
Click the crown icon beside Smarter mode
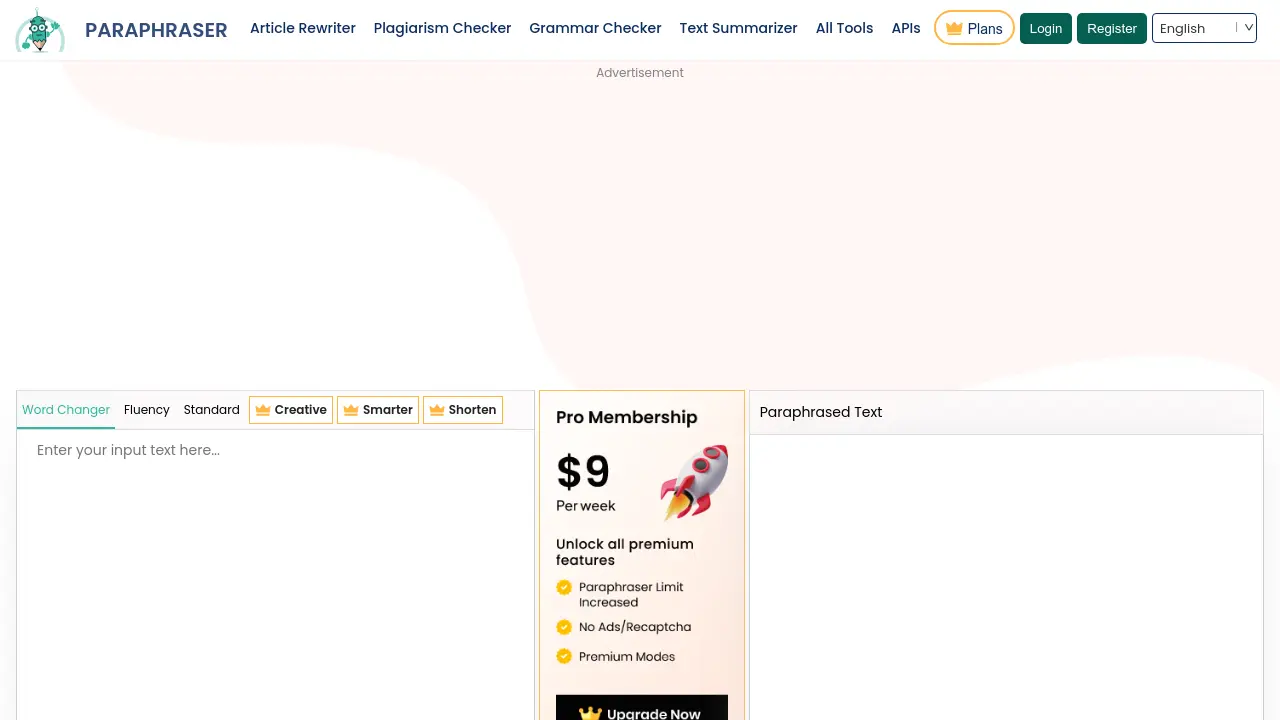(350, 410)
